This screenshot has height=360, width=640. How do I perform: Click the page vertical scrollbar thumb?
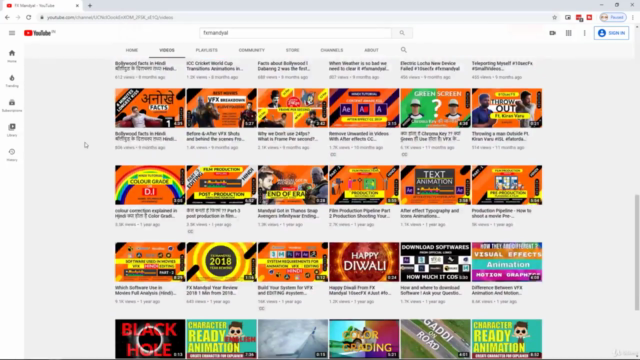(637, 252)
